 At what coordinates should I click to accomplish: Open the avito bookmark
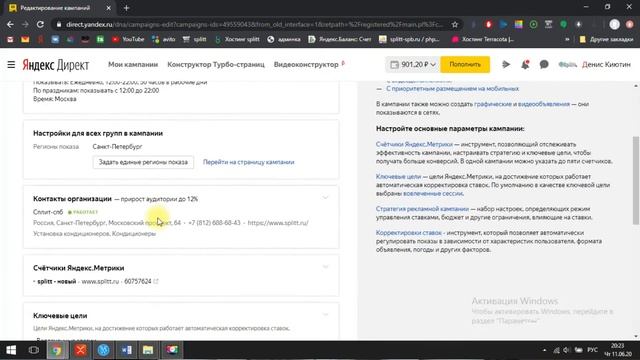coord(164,39)
